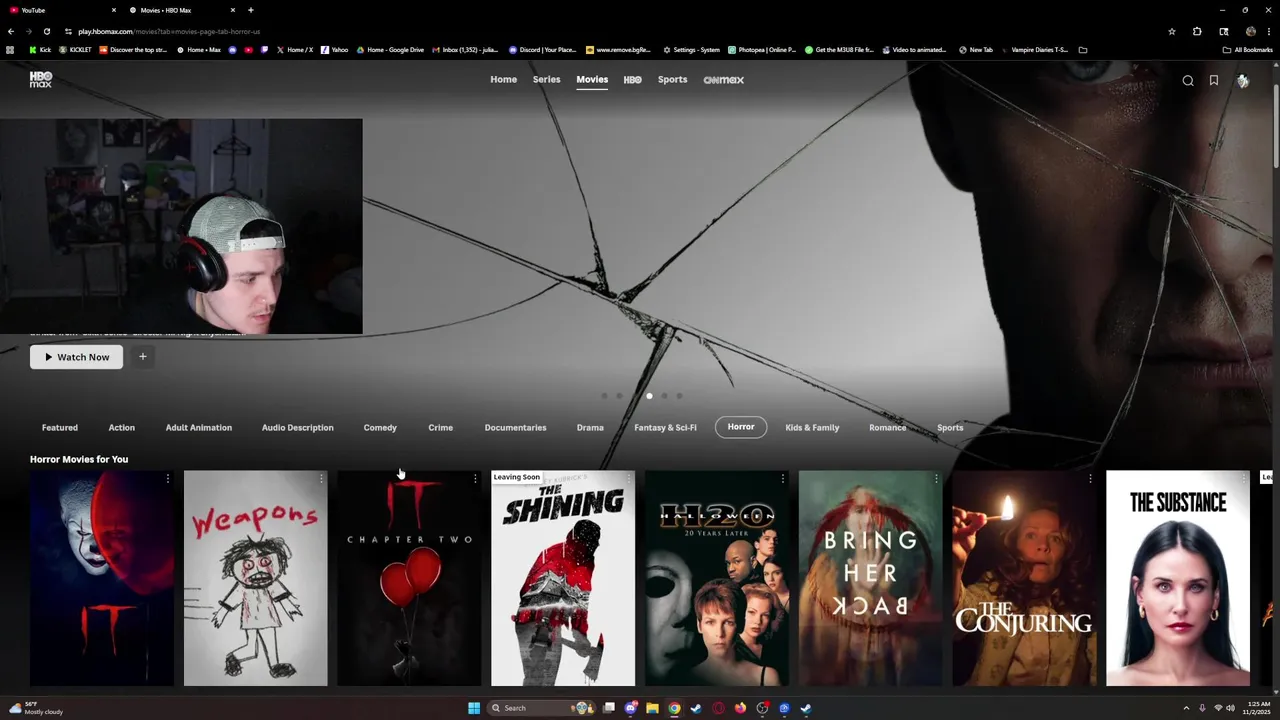Open the HBO brand hub in navigation

coord(633,80)
